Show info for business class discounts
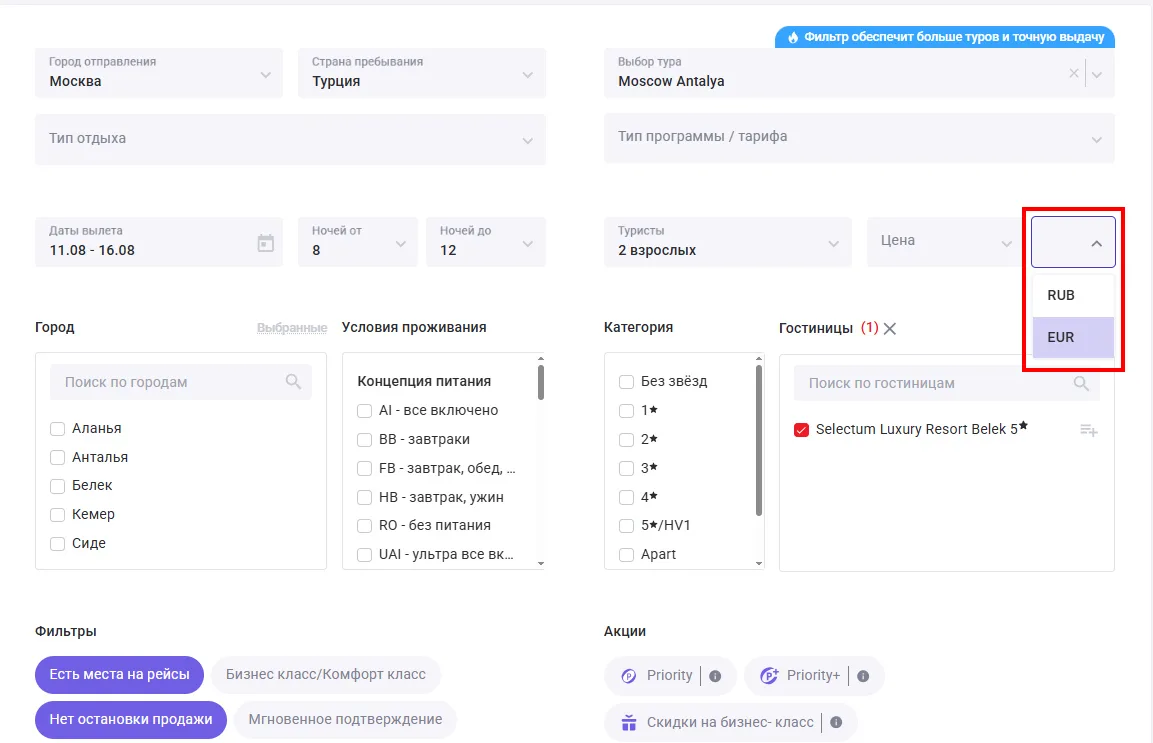Screen dimensions: 1153x743 (836, 722)
